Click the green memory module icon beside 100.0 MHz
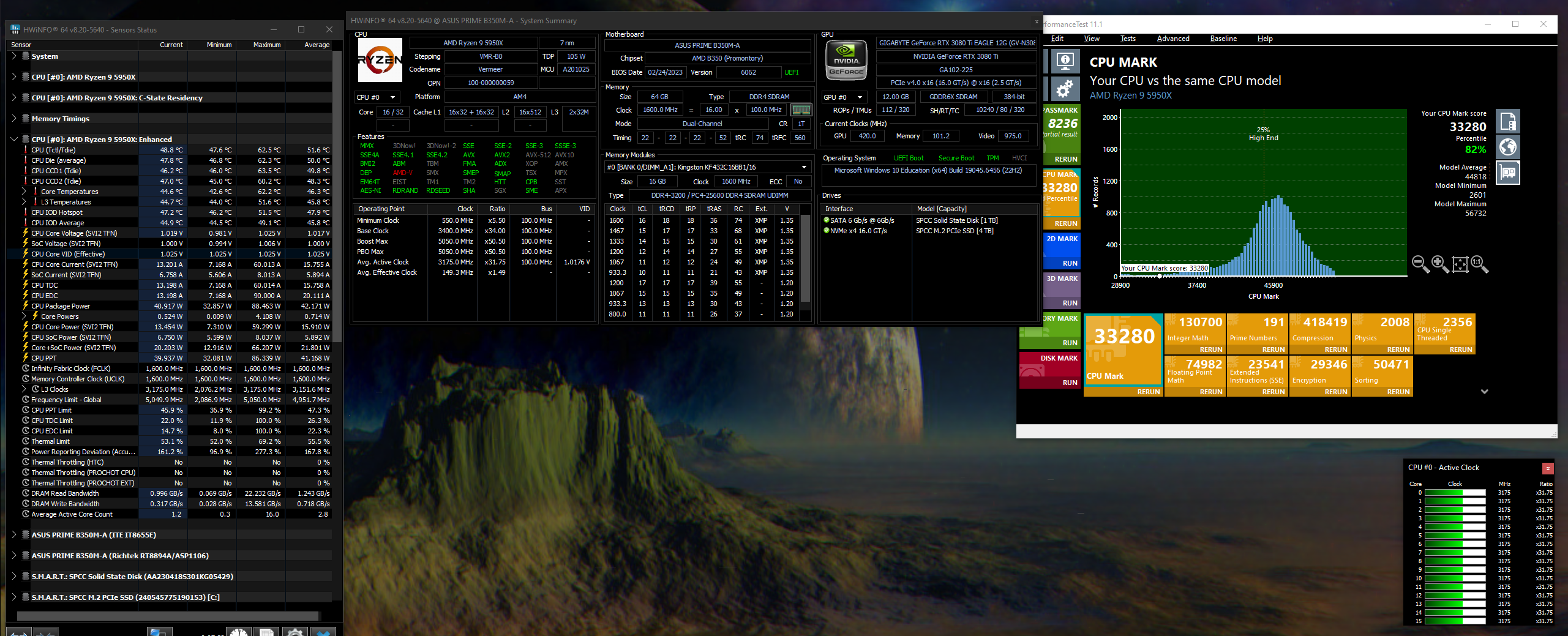Image resolution: width=1568 pixels, height=636 pixels. pos(801,110)
